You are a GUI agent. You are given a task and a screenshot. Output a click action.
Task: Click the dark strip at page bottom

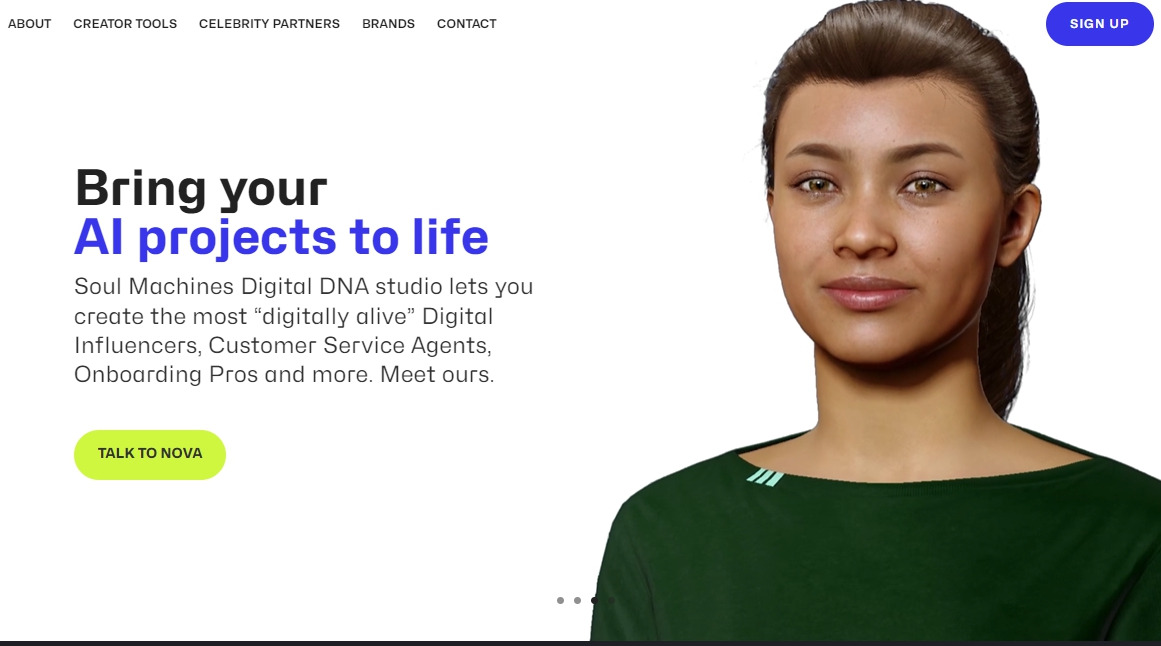point(580,643)
